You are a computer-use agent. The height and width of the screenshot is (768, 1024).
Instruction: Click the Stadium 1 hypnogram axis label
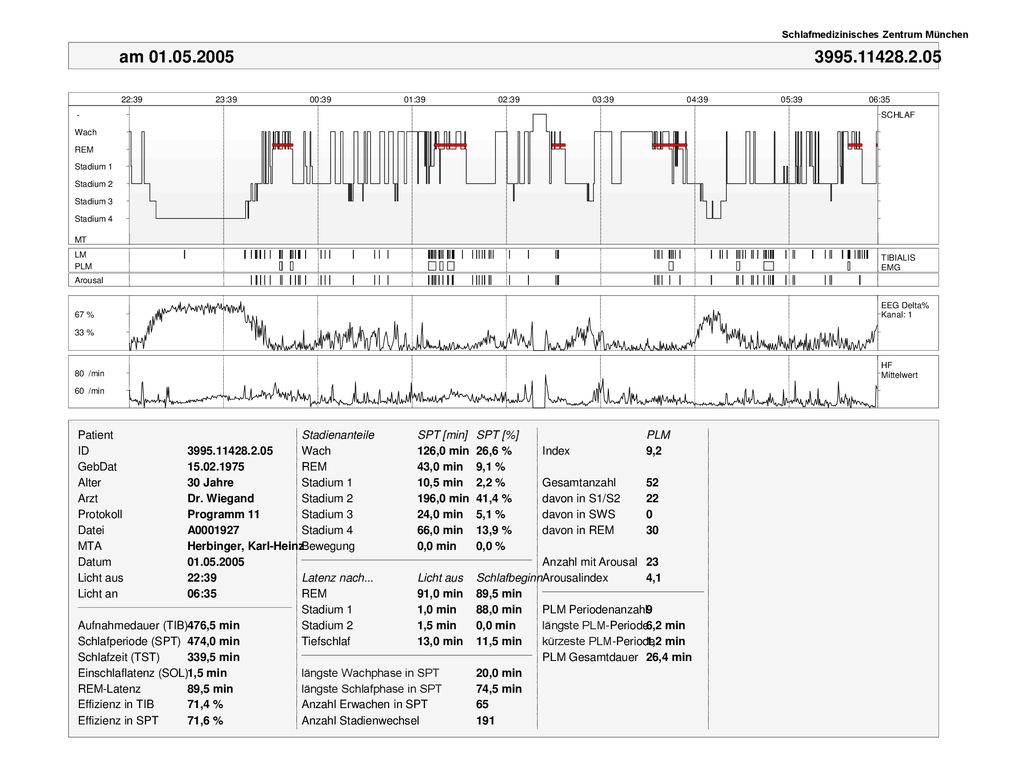click(x=93, y=167)
